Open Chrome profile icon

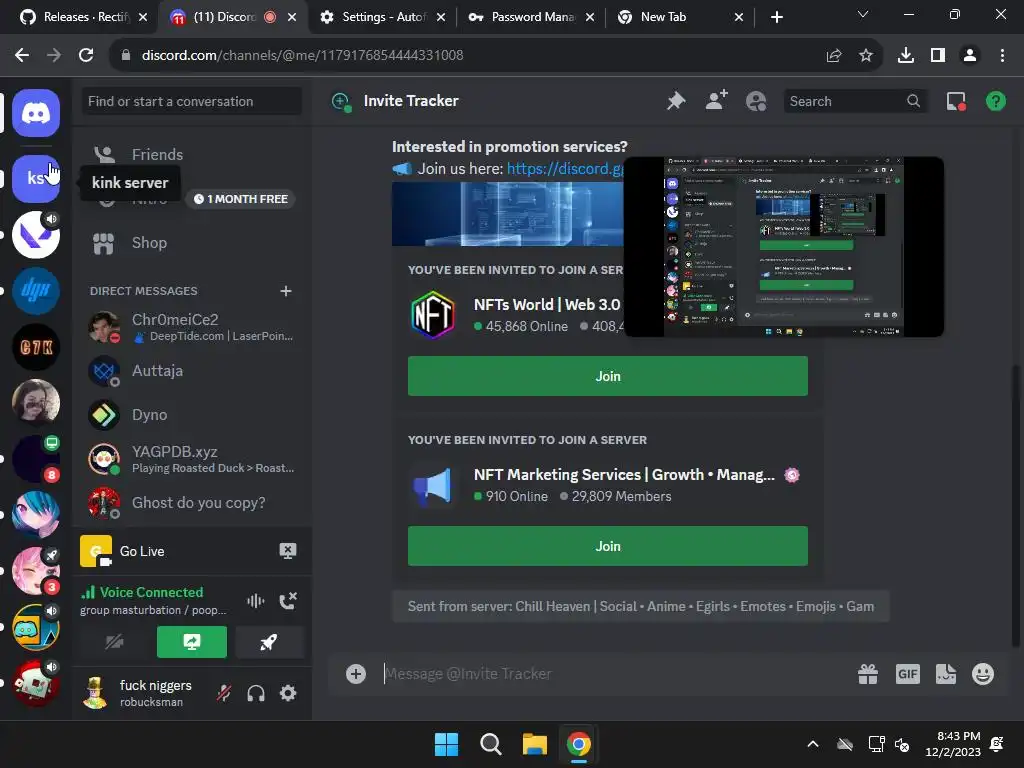[x=970, y=56]
